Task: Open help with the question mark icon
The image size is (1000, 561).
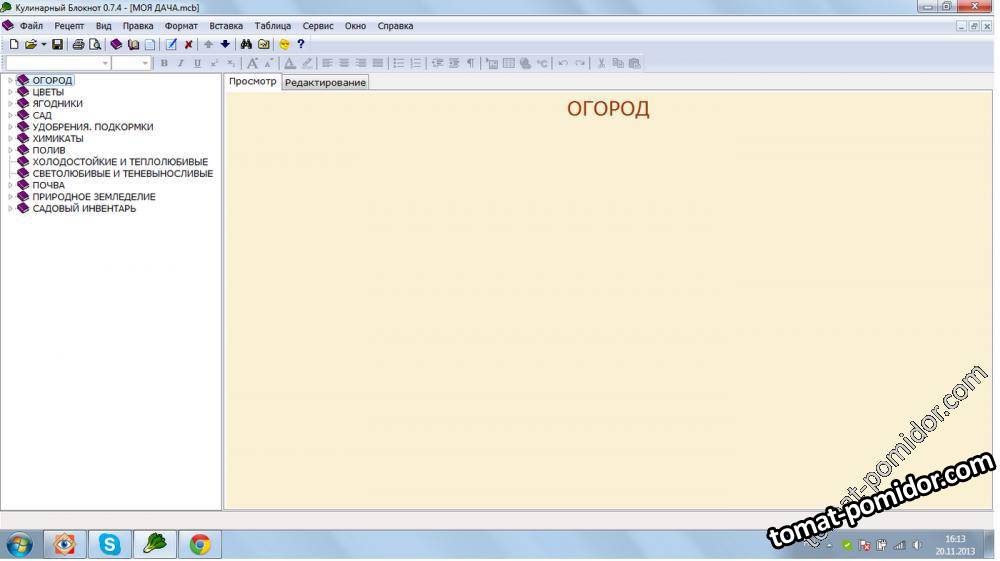Action: [x=301, y=45]
